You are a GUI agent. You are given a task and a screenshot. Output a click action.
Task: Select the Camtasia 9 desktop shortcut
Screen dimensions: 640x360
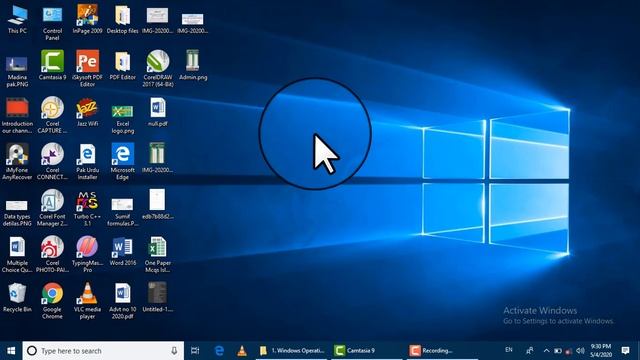(x=52, y=65)
